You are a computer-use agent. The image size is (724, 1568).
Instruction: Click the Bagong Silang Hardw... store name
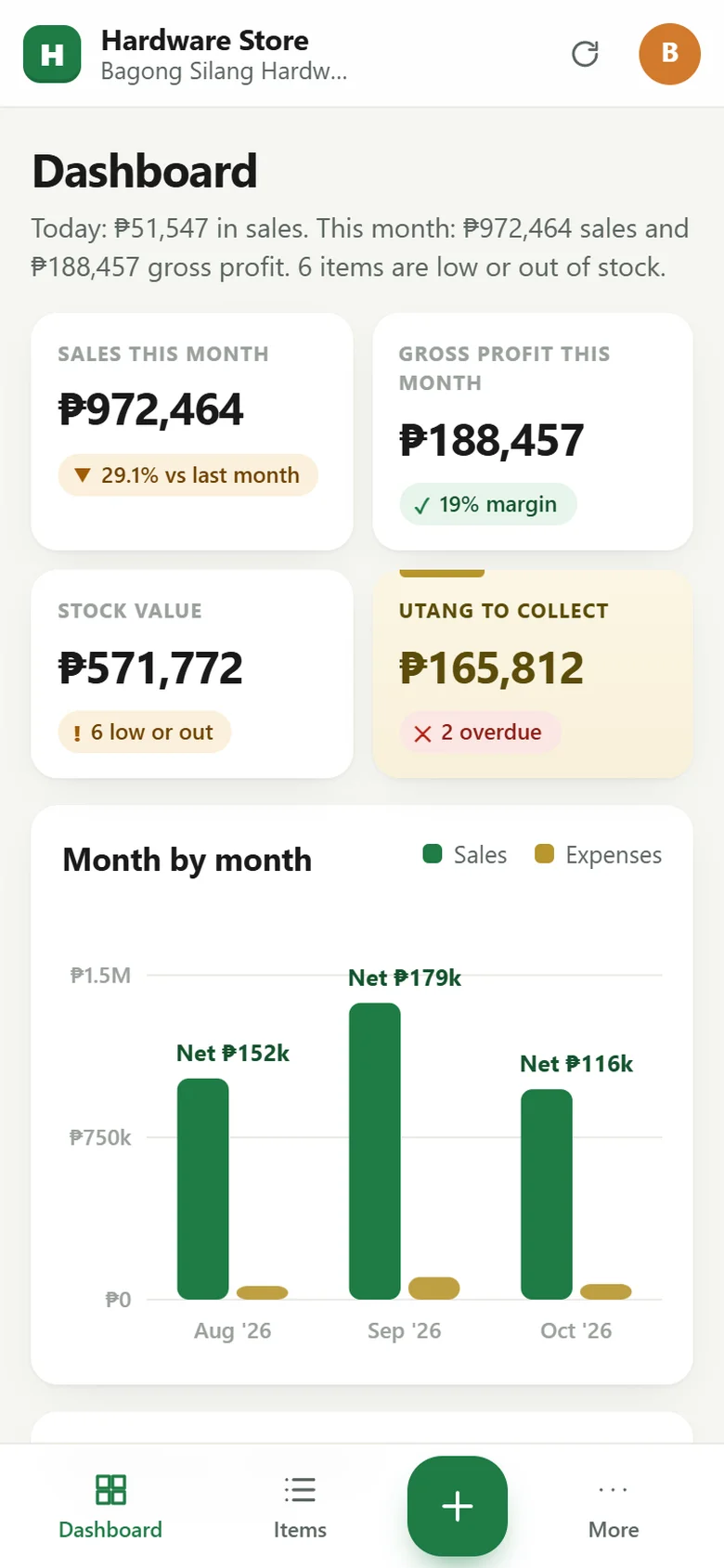coord(224,71)
